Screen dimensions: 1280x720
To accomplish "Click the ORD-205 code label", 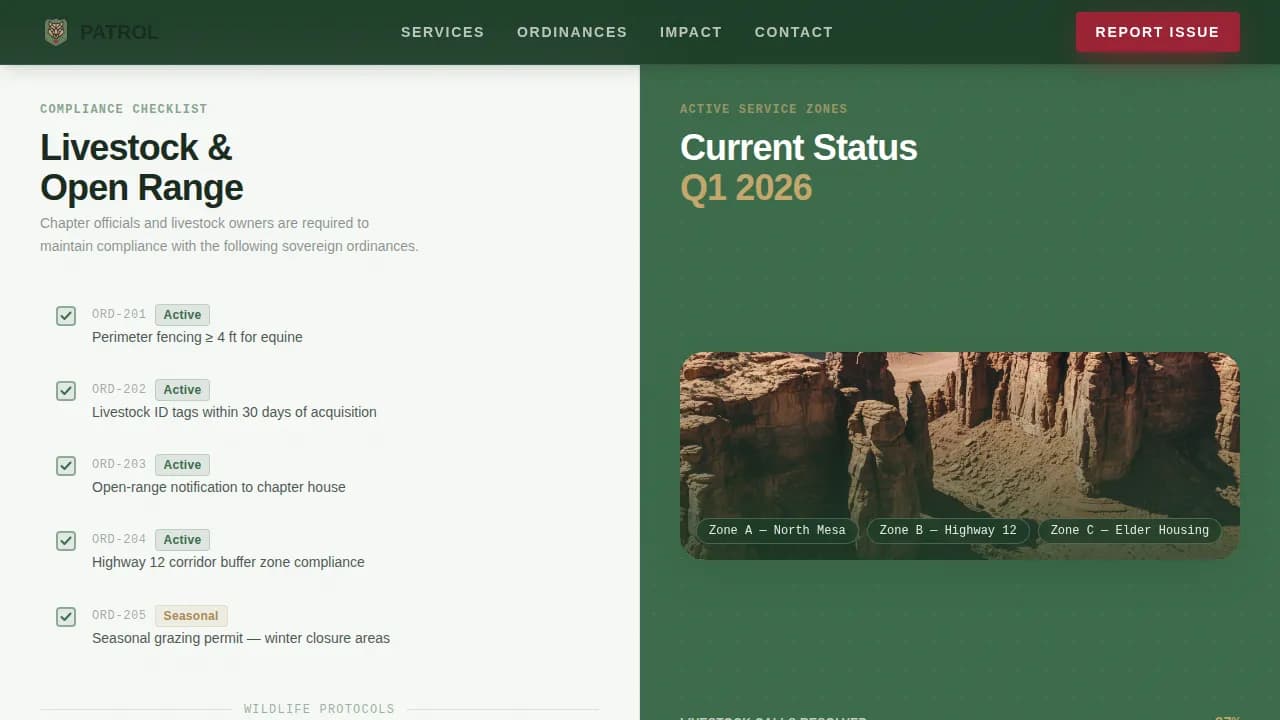I will [x=119, y=616].
